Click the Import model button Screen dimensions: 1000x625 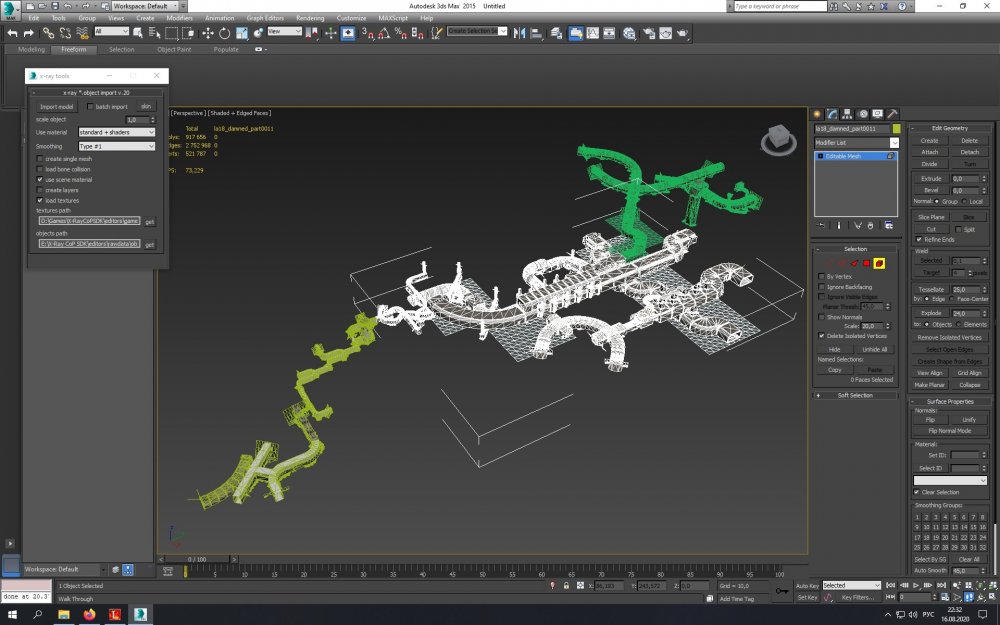57,106
